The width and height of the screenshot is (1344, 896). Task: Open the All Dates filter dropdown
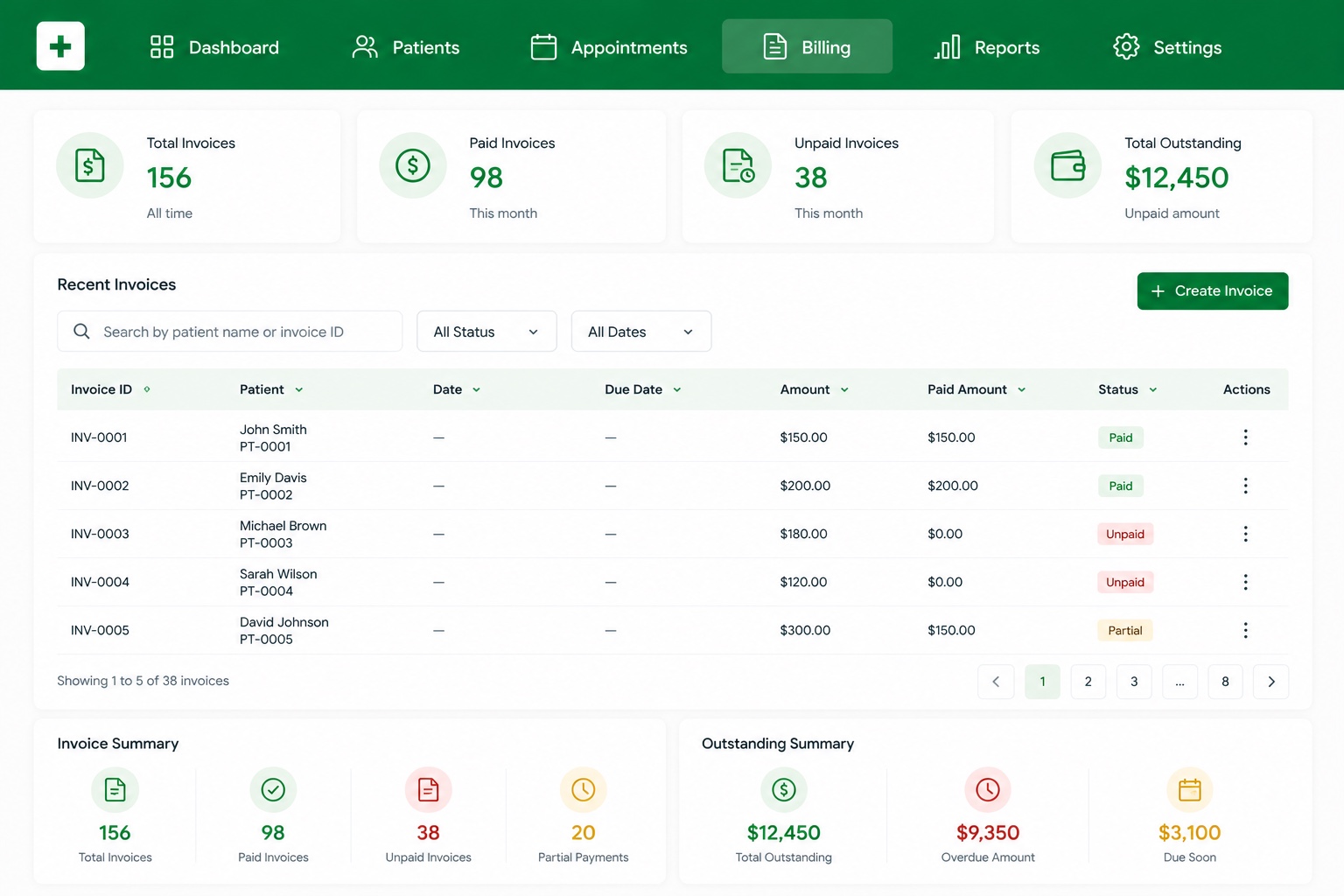click(x=641, y=332)
